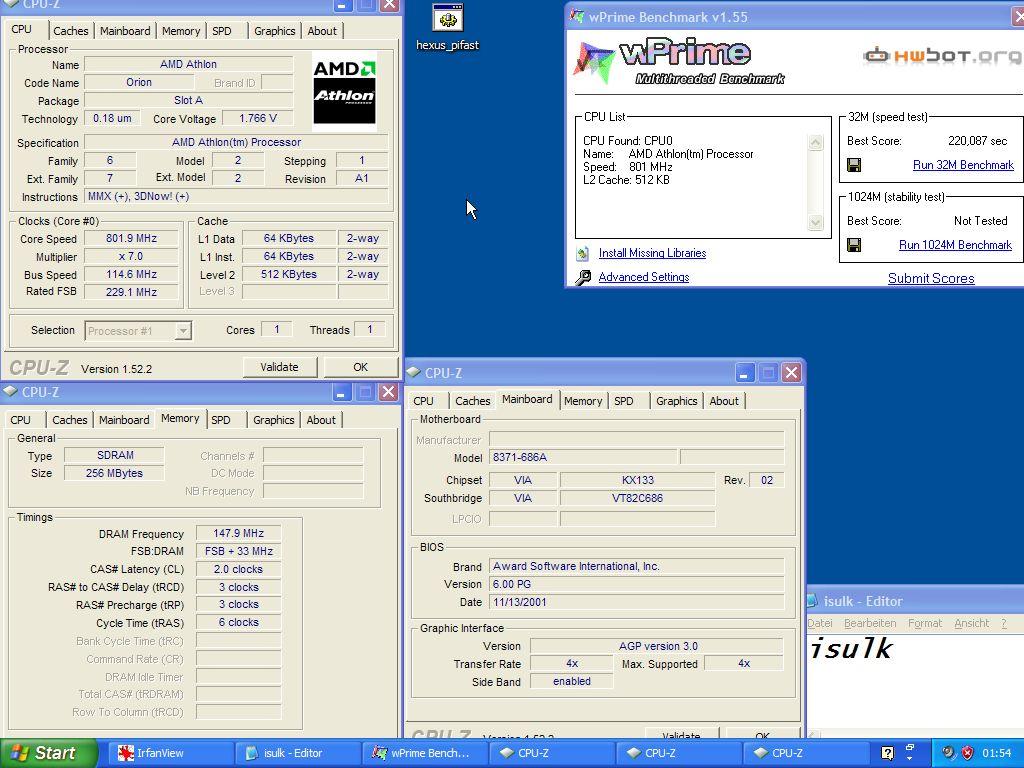Open the Format menu in Editor
Viewport: 1024px width, 768px height.
(925, 623)
